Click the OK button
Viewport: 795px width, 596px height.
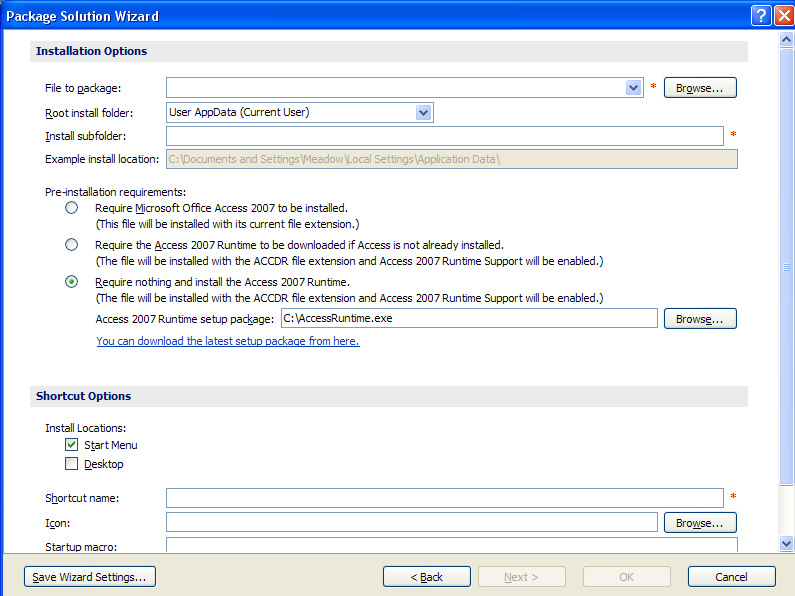(627, 577)
